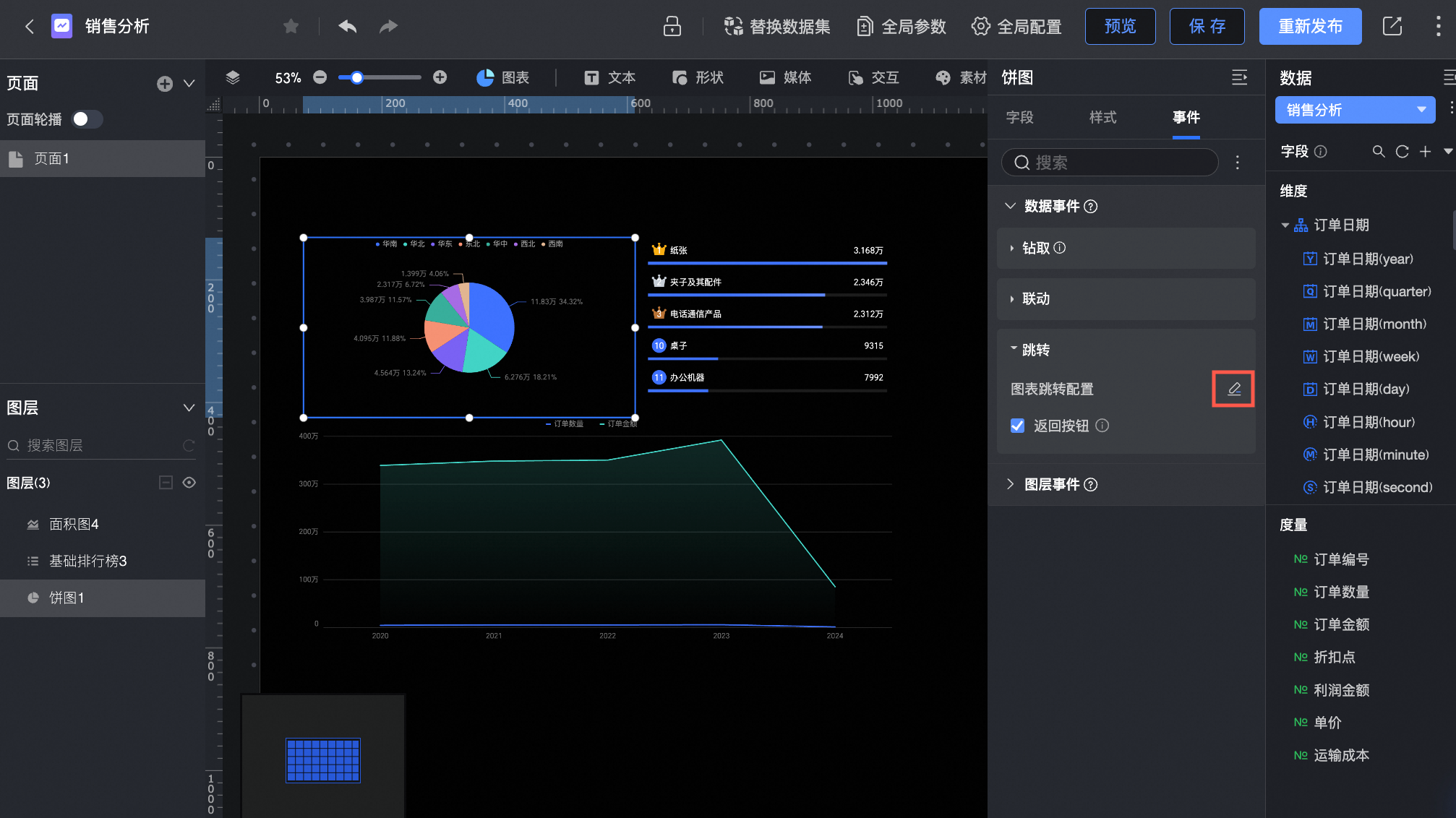Search fields with magnifier icon
The height and width of the screenshot is (818, 1456).
[x=1379, y=151]
